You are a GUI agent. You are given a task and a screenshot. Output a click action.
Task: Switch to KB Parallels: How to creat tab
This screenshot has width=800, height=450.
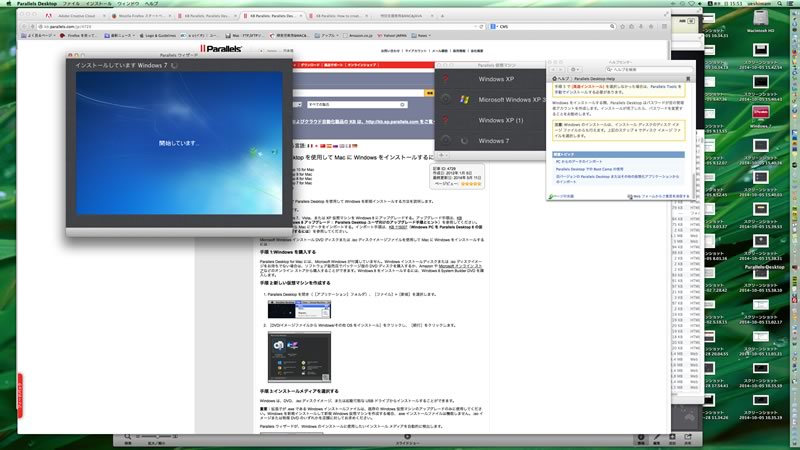[x=338, y=16]
